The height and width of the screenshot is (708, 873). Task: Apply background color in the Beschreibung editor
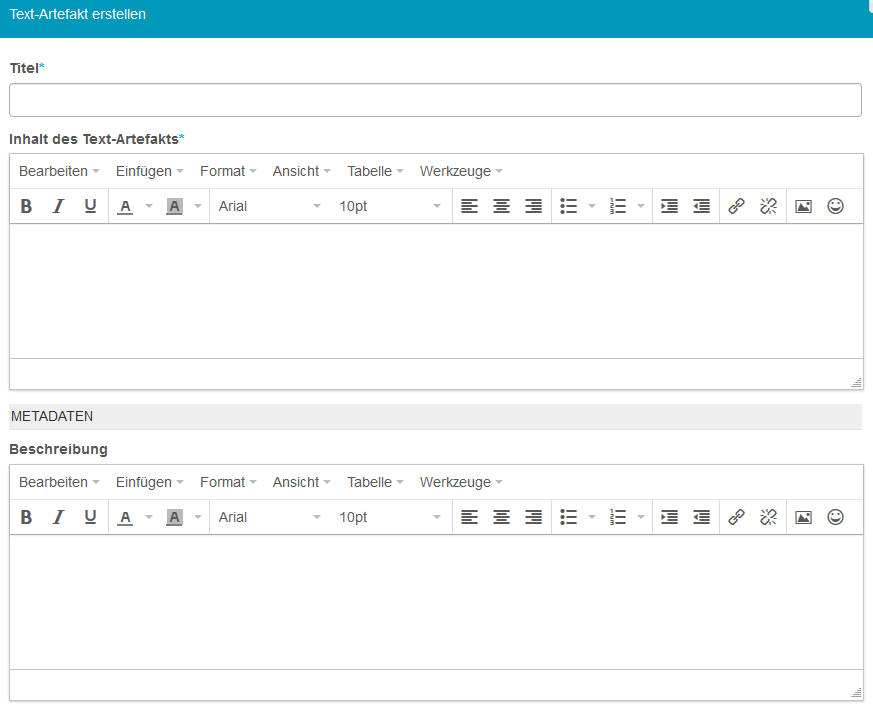pyautogui.click(x=174, y=517)
